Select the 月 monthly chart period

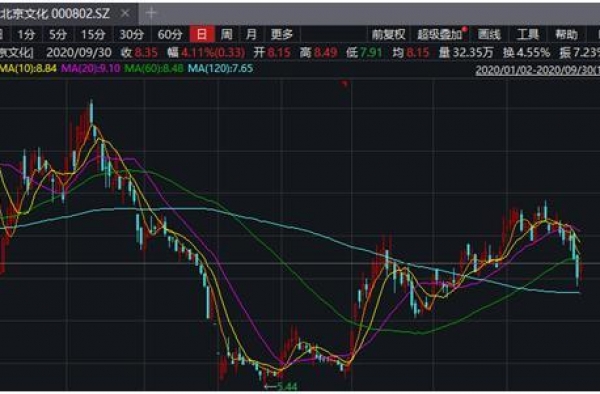tap(251, 35)
